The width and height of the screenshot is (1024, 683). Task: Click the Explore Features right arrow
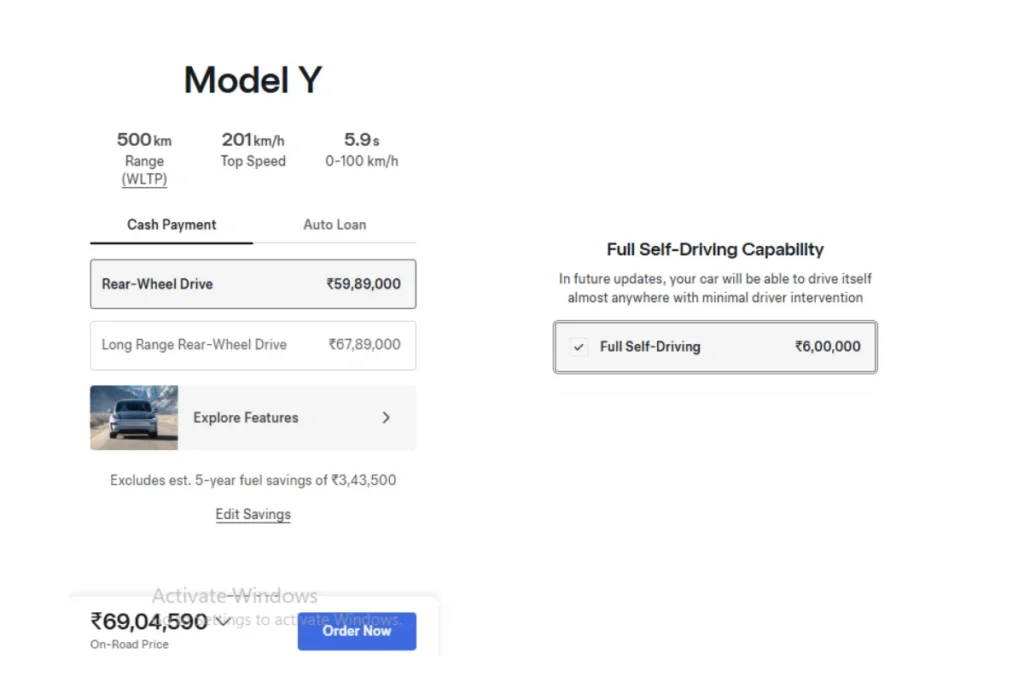386,418
